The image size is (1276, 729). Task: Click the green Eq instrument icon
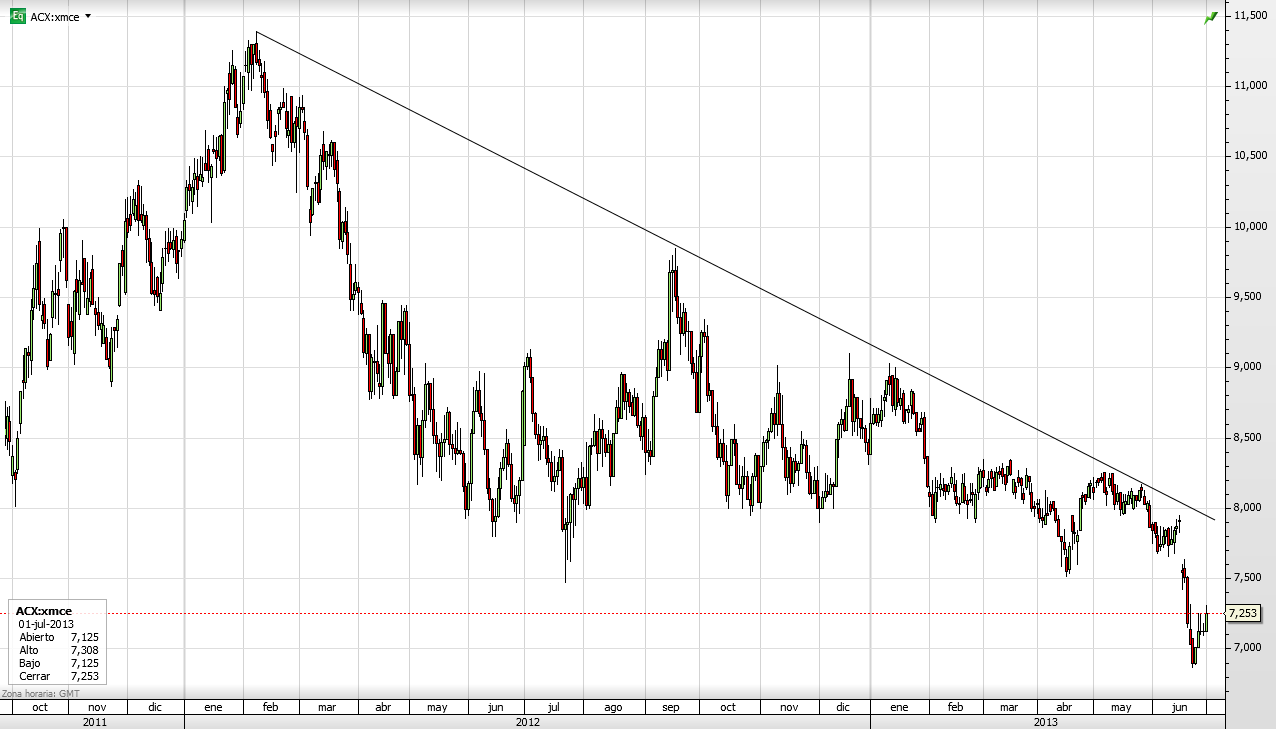point(17,16)
